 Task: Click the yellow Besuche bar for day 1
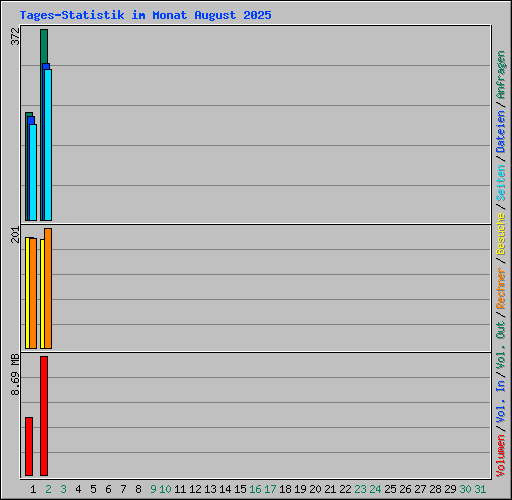point(27,293)
